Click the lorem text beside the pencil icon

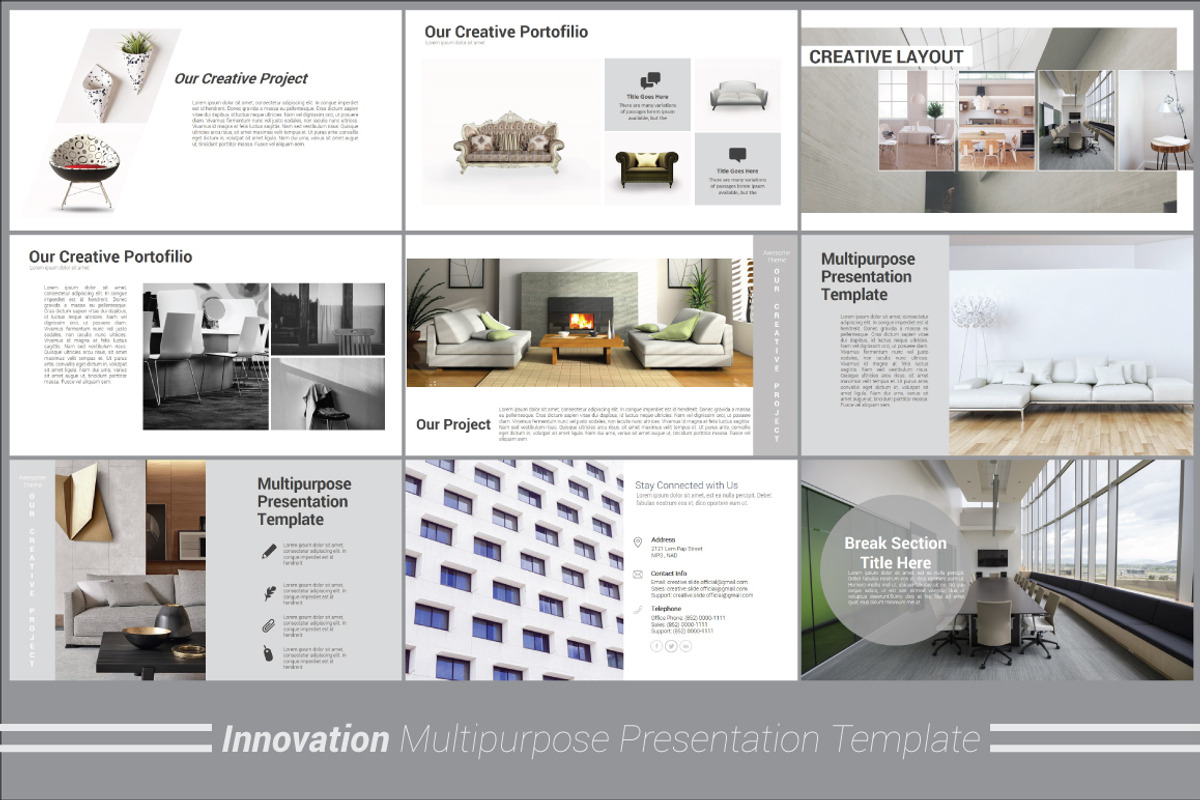(x=314, y=552)
